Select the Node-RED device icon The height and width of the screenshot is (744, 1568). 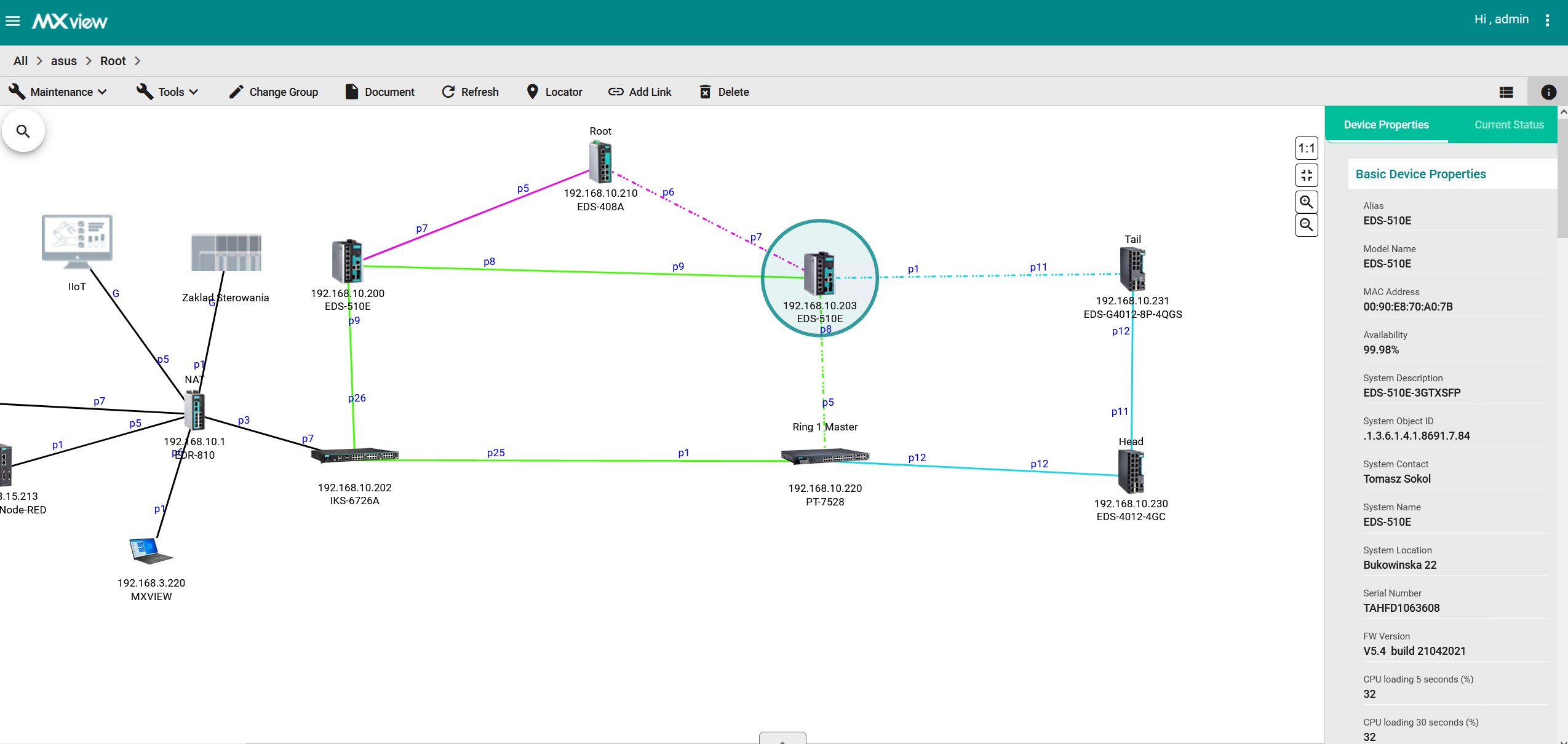point(6,465)
